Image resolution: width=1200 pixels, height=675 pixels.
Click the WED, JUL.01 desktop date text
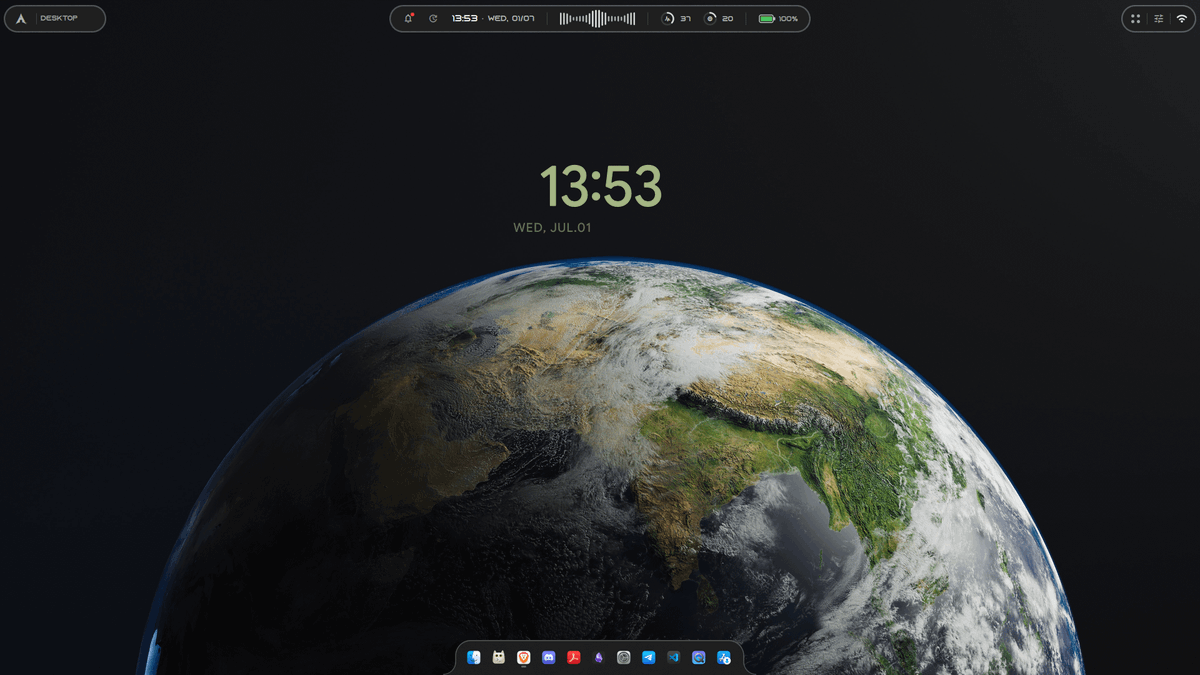pos(552,228)
